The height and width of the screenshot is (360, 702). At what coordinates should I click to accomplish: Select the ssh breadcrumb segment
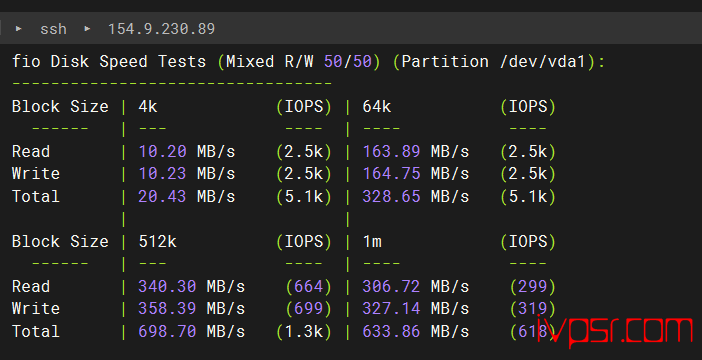[x=53, y=29]
